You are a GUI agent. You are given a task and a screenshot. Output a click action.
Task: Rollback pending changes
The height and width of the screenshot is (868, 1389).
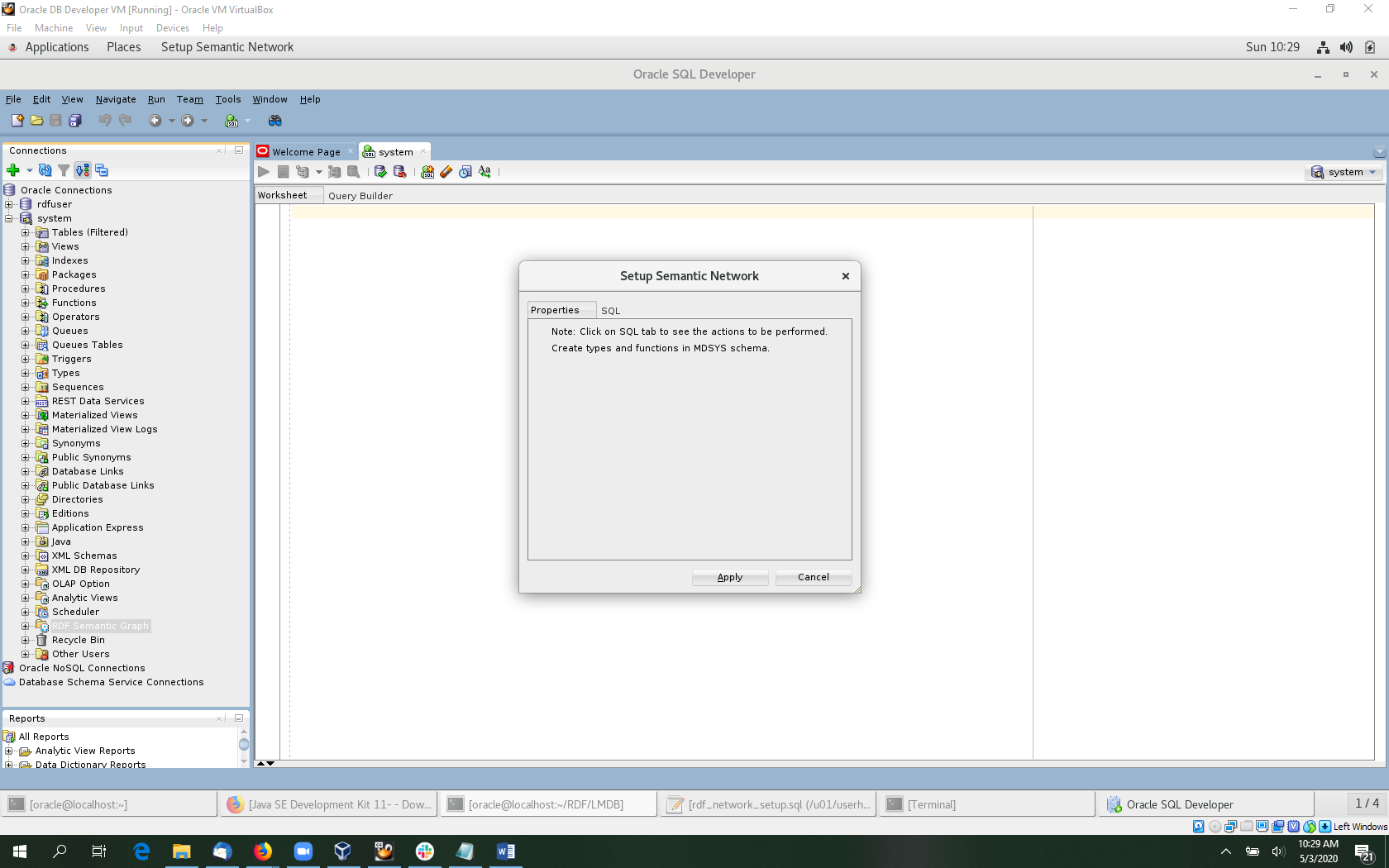point(399,171)
